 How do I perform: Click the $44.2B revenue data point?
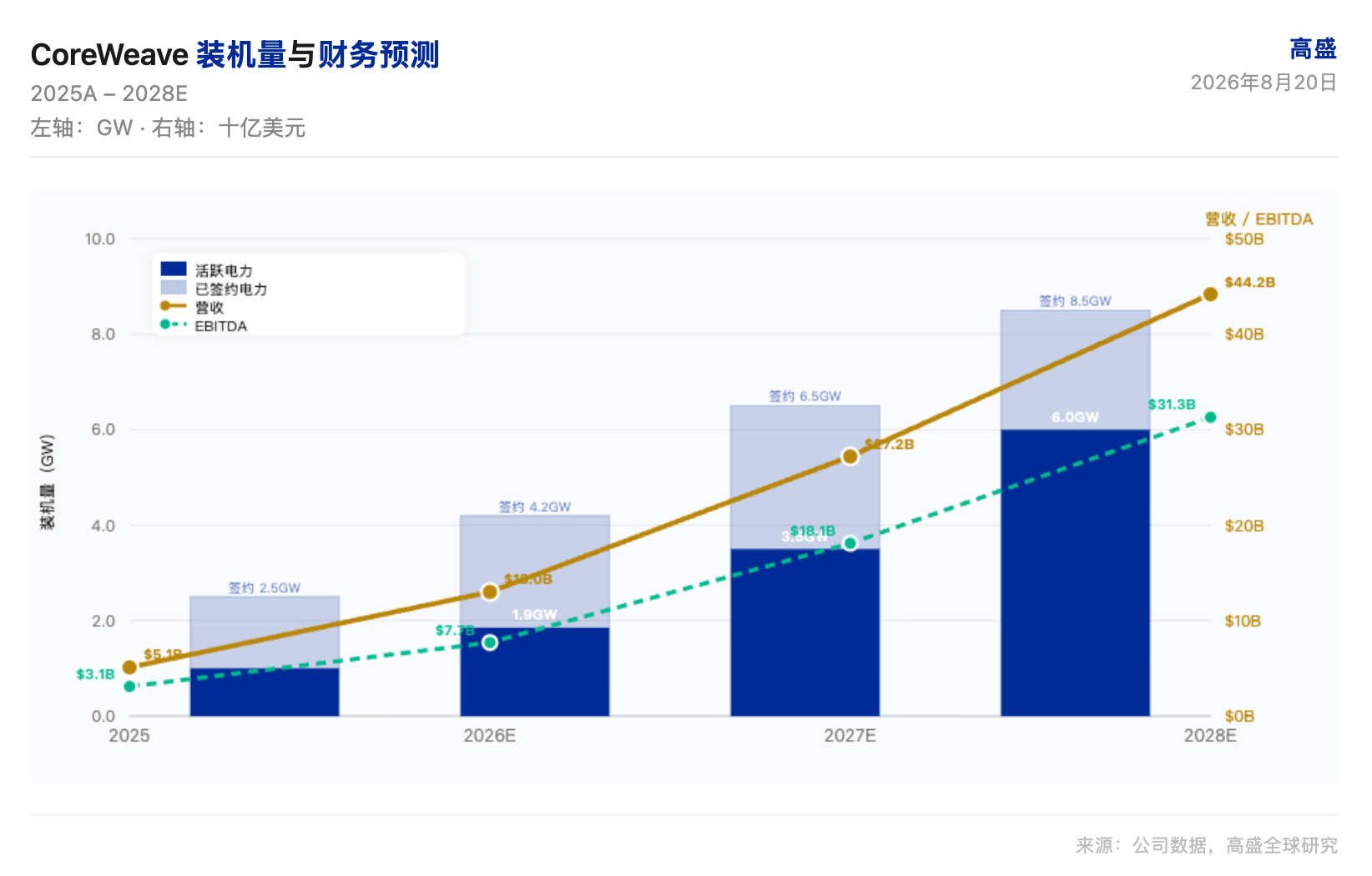pos(1210,294)
